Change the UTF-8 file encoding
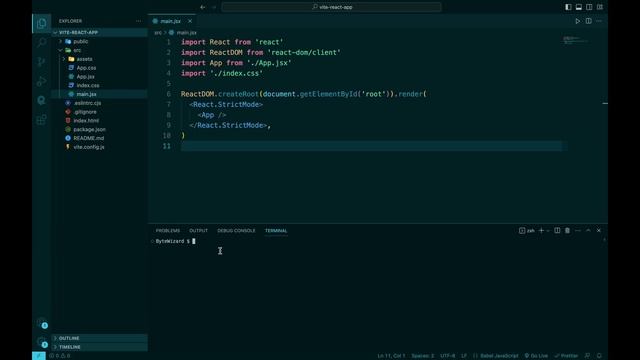 click(447, 356)
